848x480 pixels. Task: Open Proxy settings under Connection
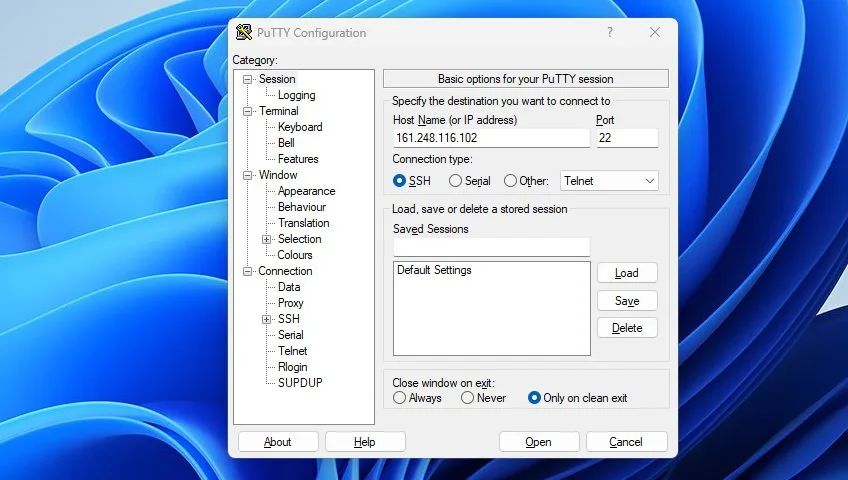(290, 303)
